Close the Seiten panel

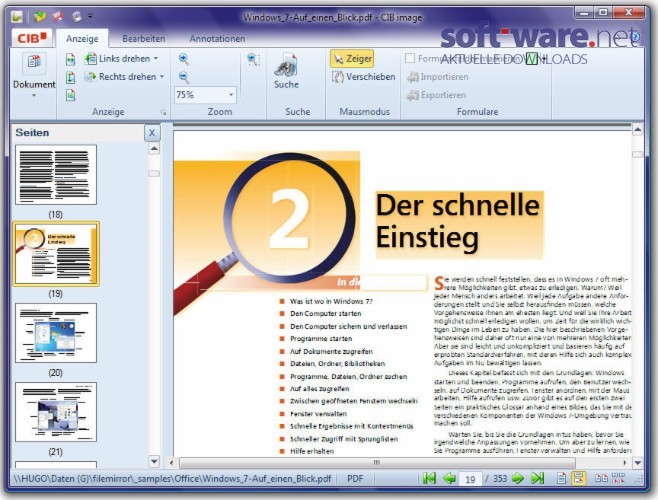point(152,133)
